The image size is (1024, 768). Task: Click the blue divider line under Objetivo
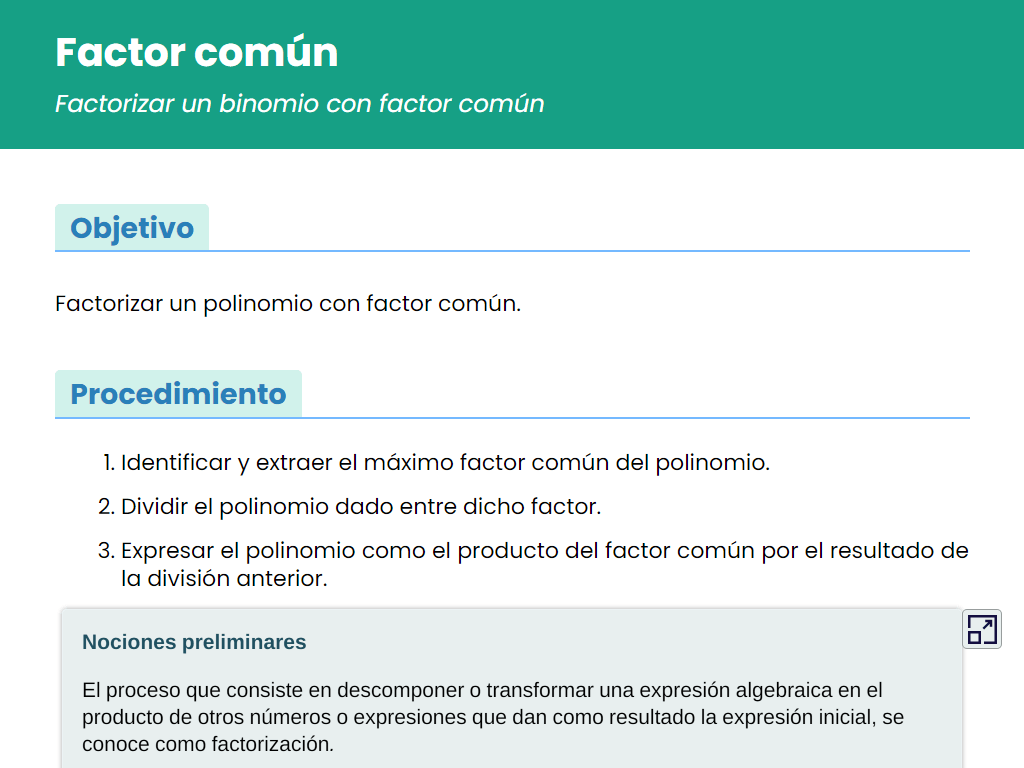tap(512, 251)
